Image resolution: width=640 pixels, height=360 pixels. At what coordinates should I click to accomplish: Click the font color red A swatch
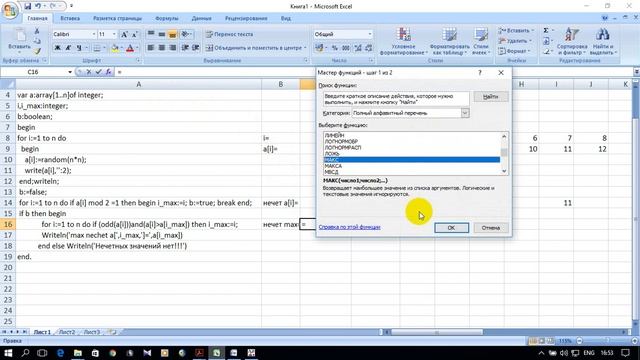tap(130, 48)
